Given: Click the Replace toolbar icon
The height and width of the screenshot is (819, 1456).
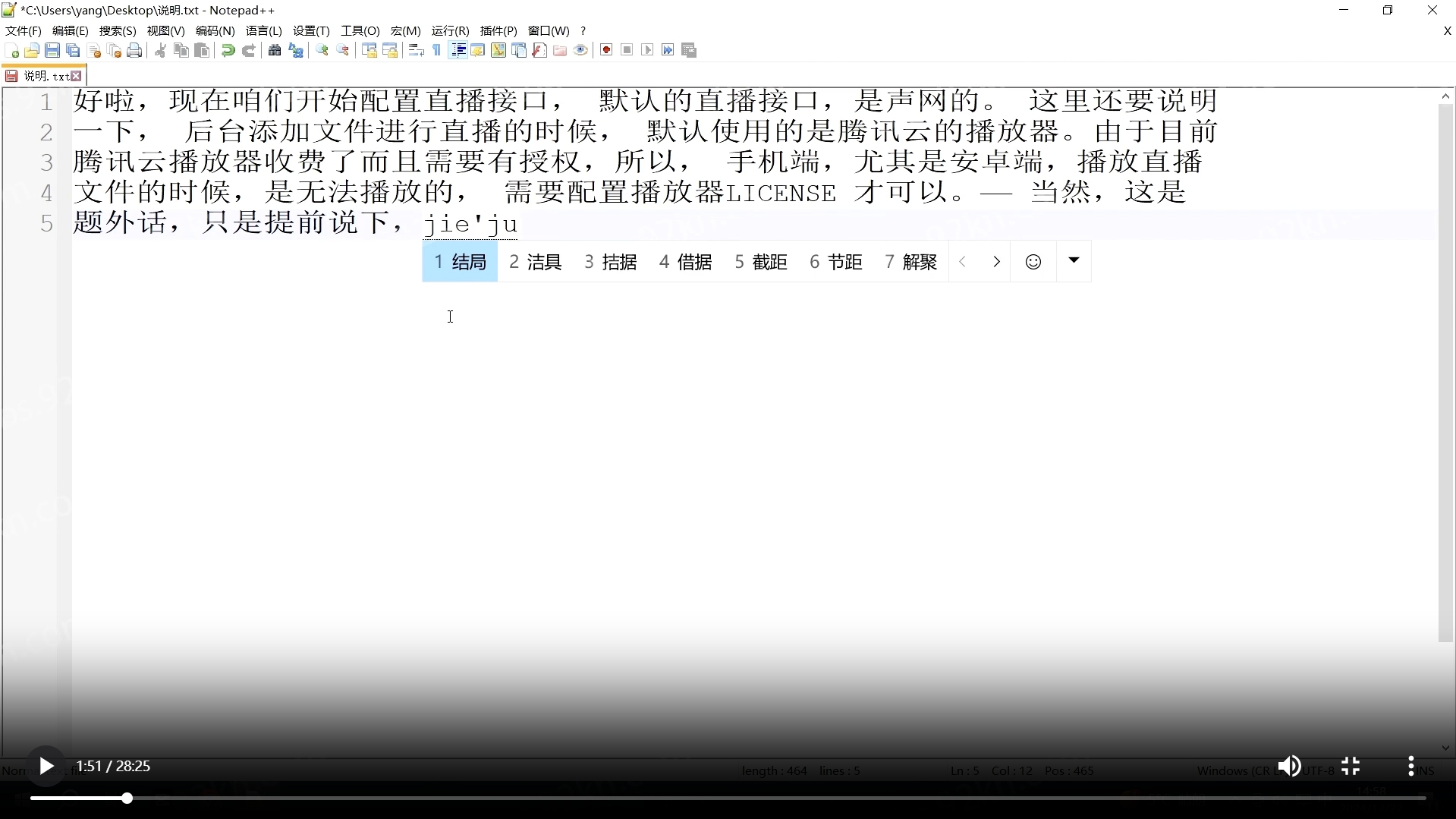Looking at the screenshot, I should (x=296, y=50).
